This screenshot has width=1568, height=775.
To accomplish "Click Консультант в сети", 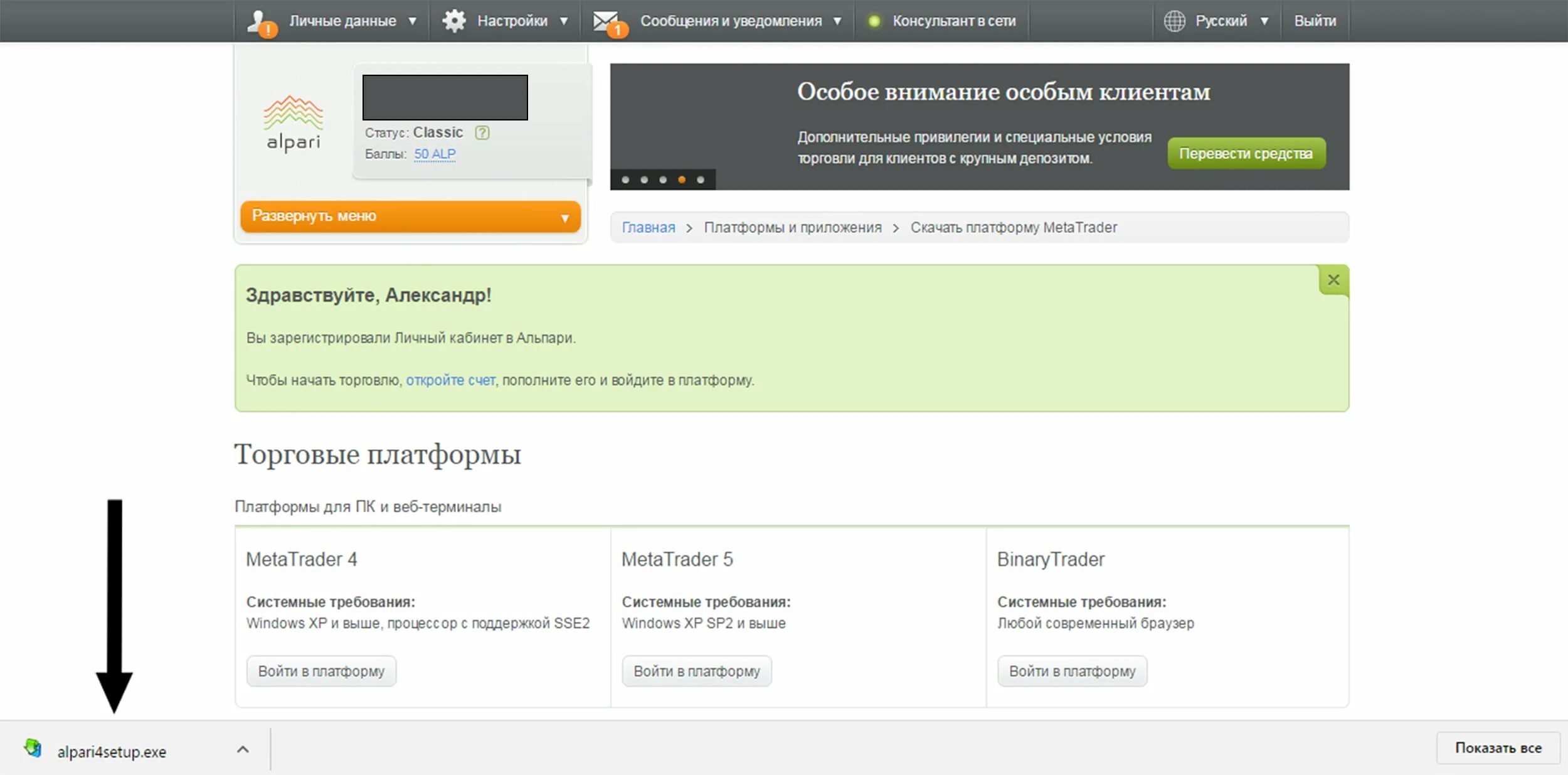I will (954, 21).
